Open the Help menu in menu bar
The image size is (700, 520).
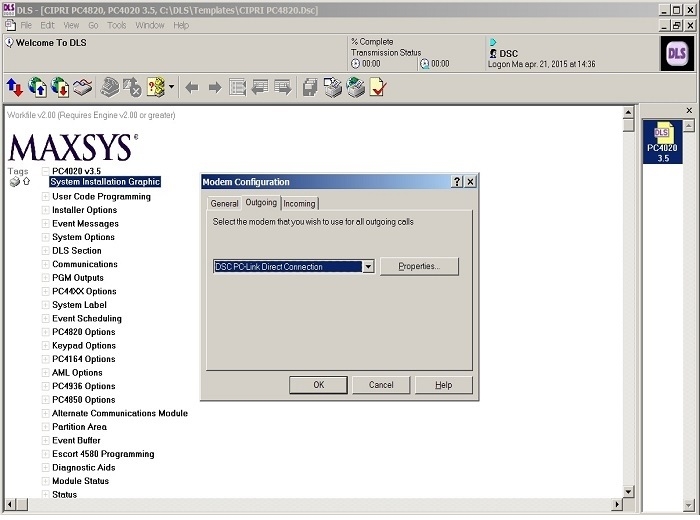(x=181, y=25)
